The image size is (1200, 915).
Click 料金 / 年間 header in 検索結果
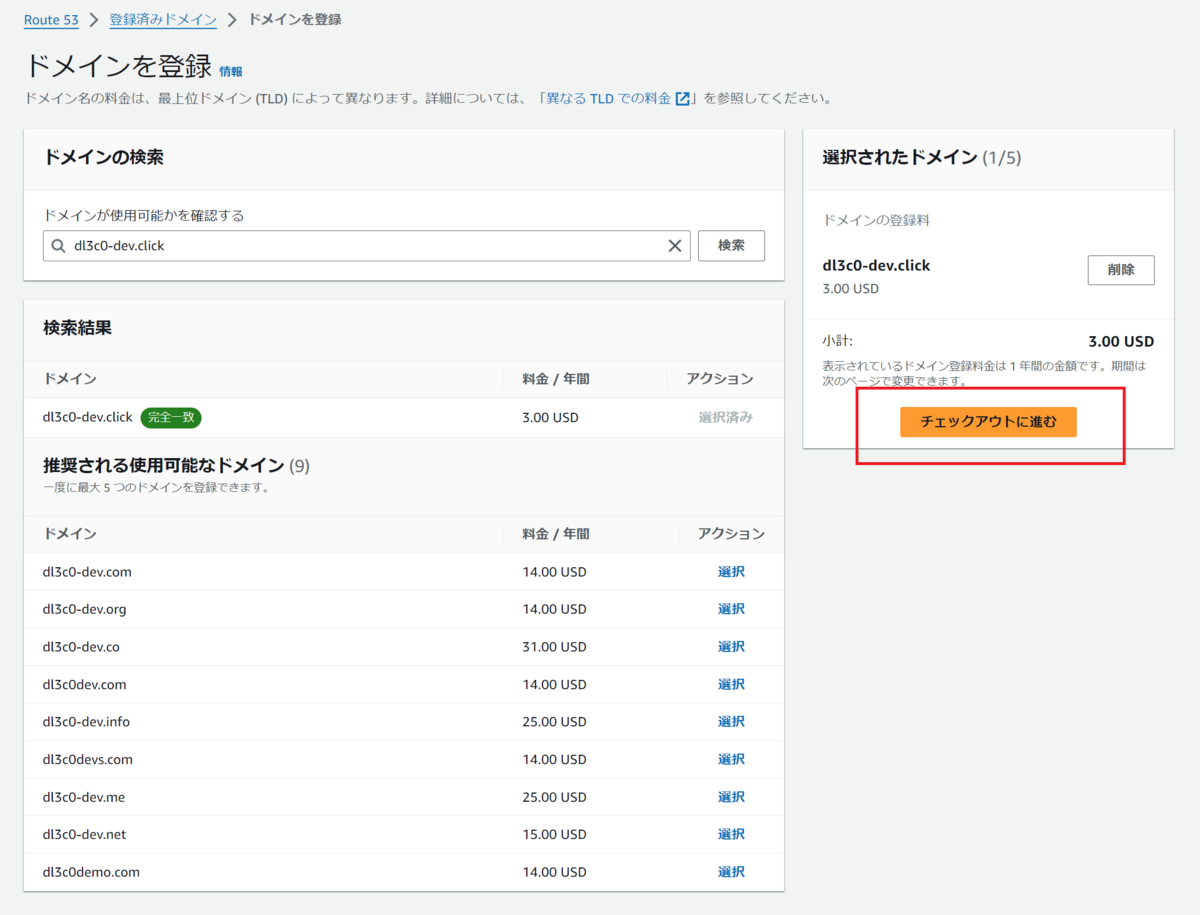tap(556, 379)
